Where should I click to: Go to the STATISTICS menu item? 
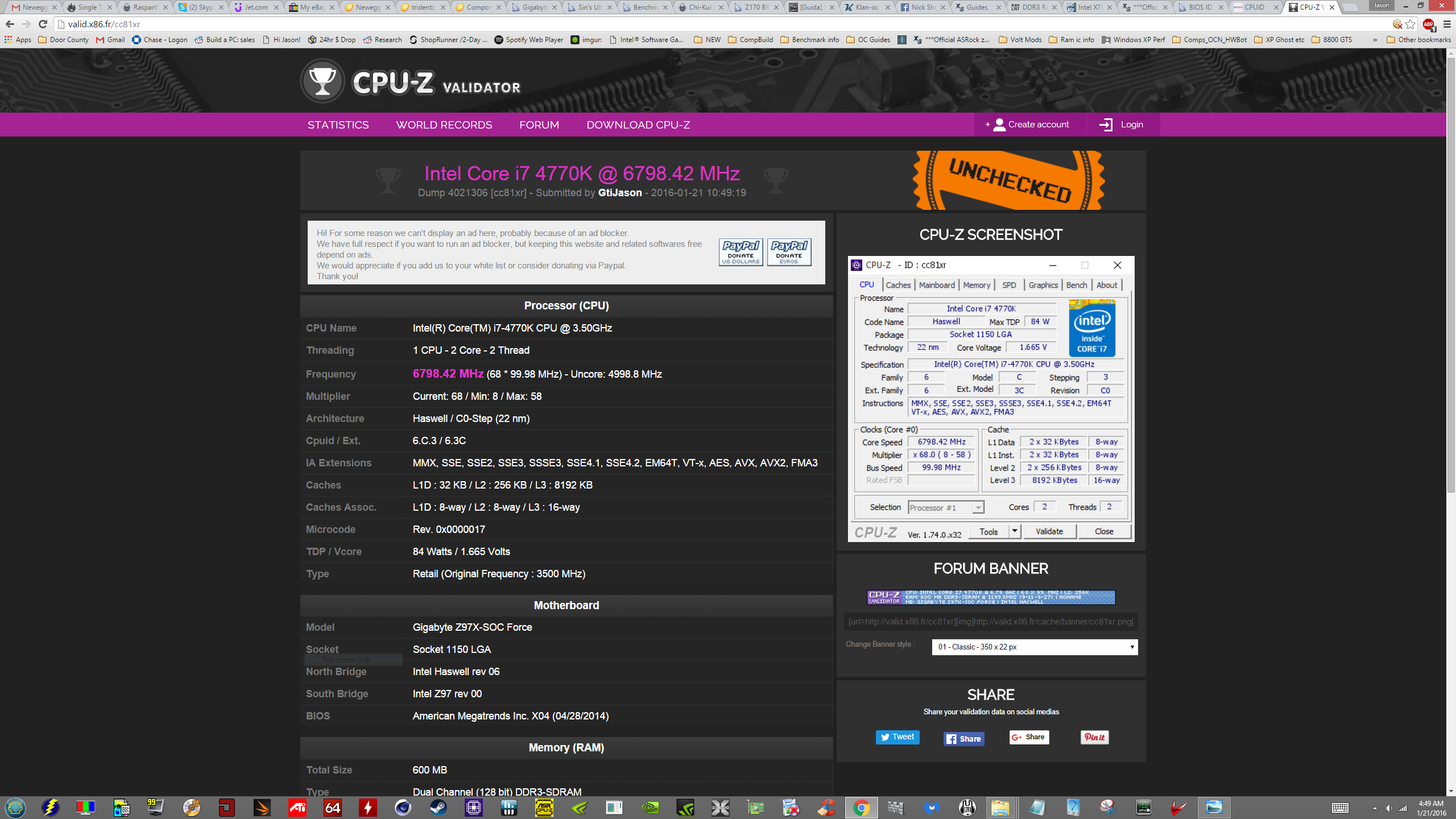click(338, 125)
